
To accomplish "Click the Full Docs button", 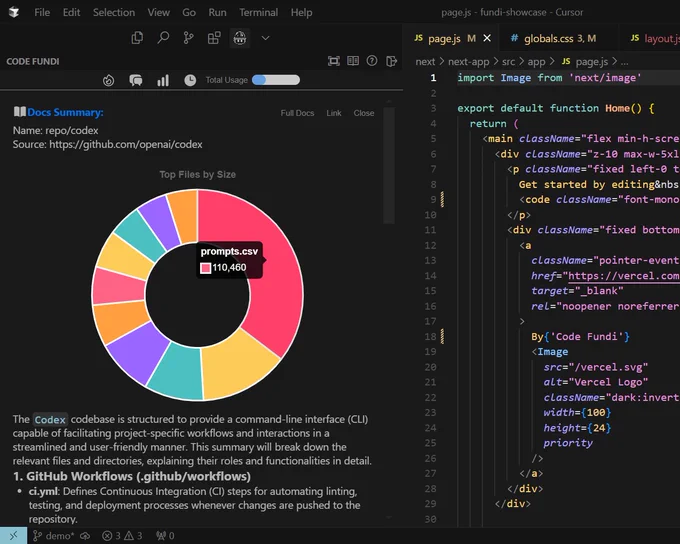I will (297, 113).
